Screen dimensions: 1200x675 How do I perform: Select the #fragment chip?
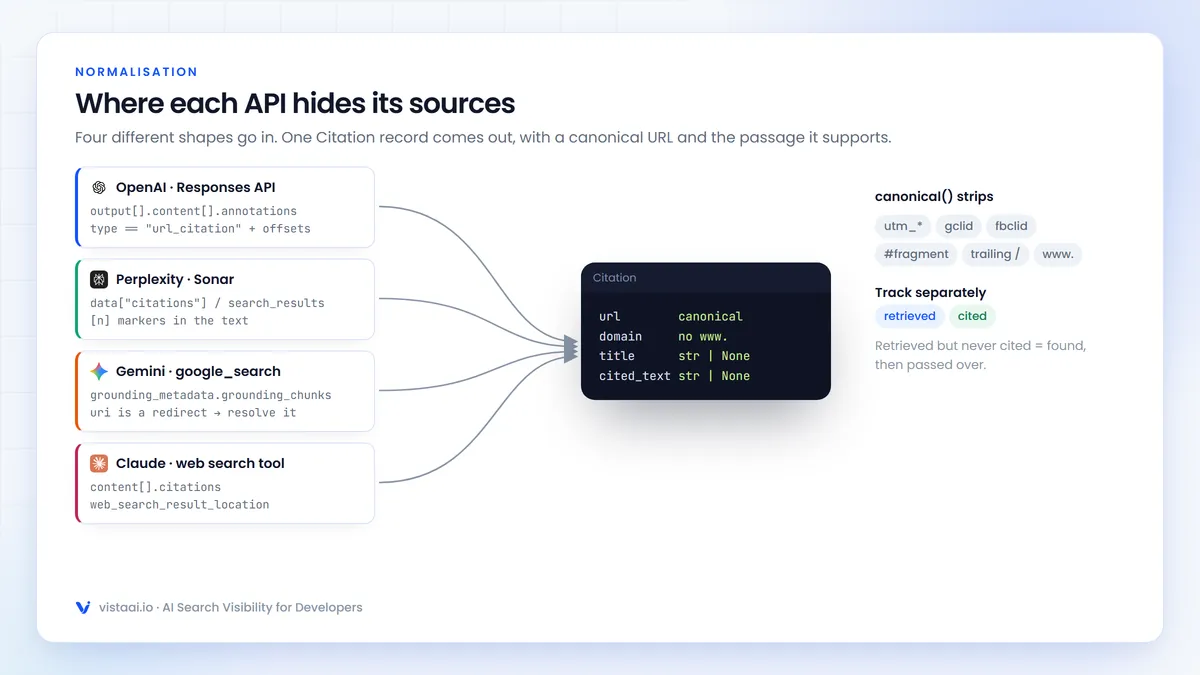916,254
